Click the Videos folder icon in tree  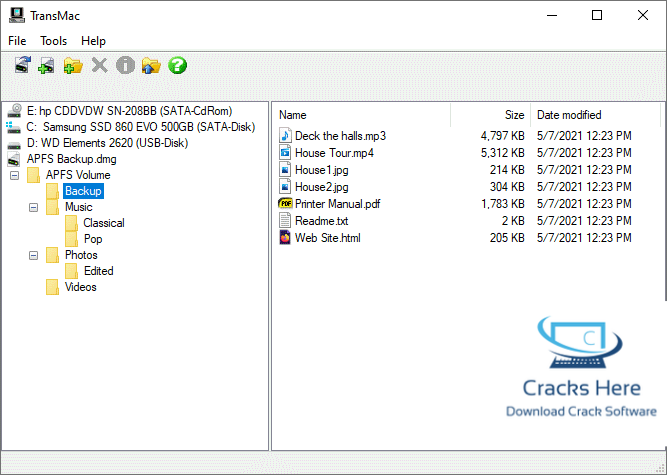53,287
